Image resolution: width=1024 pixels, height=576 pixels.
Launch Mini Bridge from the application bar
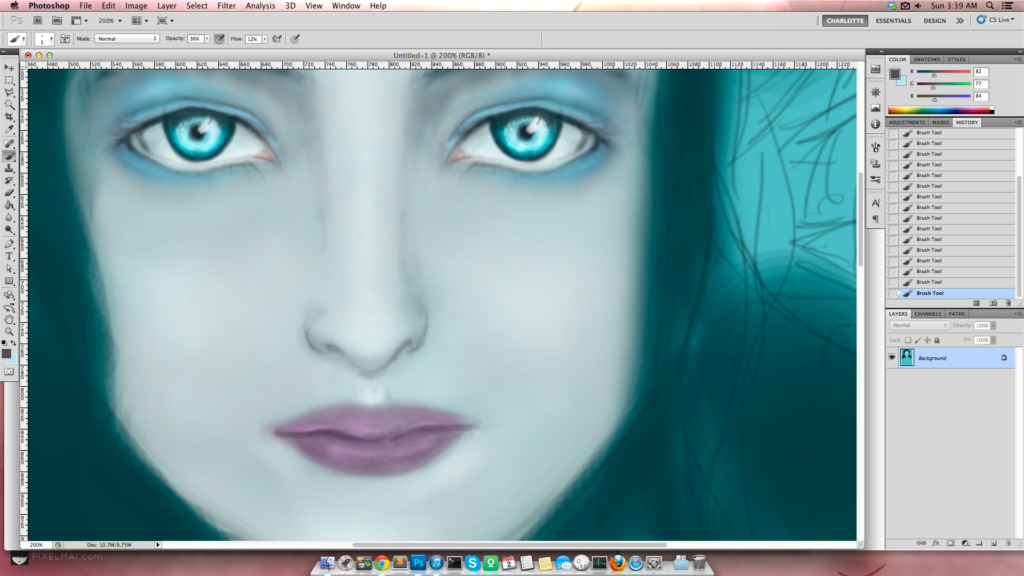[57, 21]
